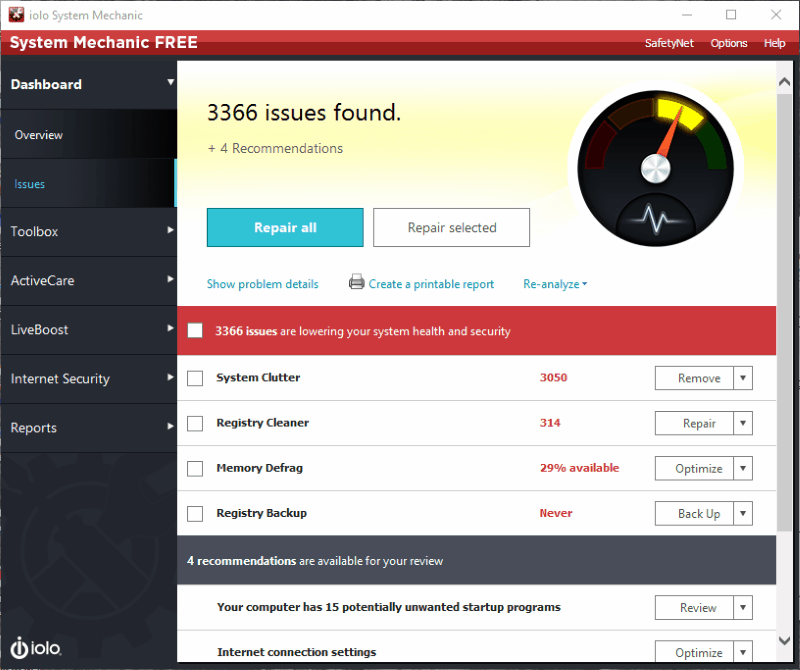The image size is (800, 670).
Task: Click the '314' Registry Cleaner count
Action: click(550, 423)
